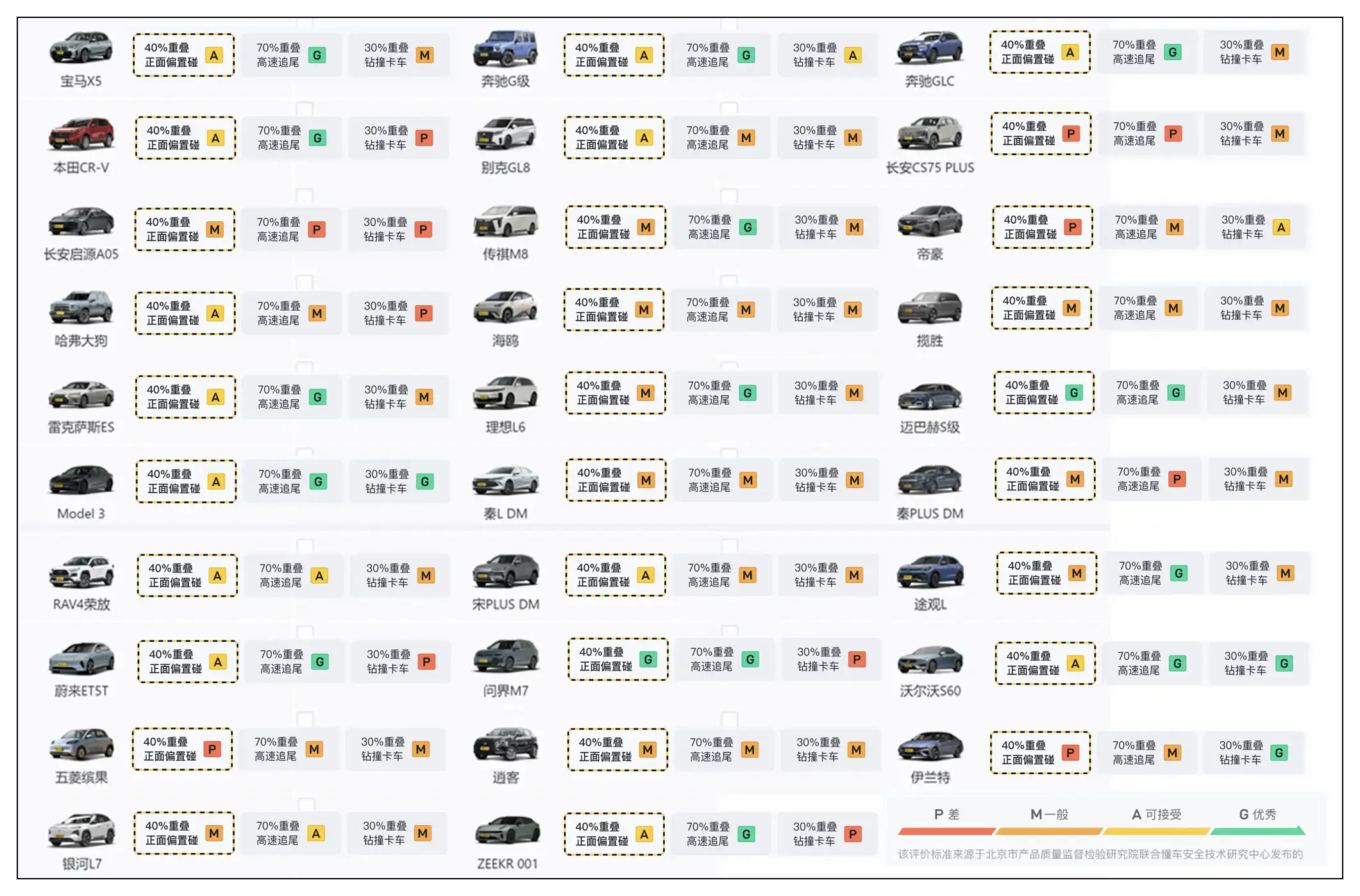Select G badge of 雷克萨斯ES 70%重叠高速追尾
Screen dimensions: 1360x896
(317, 397)
